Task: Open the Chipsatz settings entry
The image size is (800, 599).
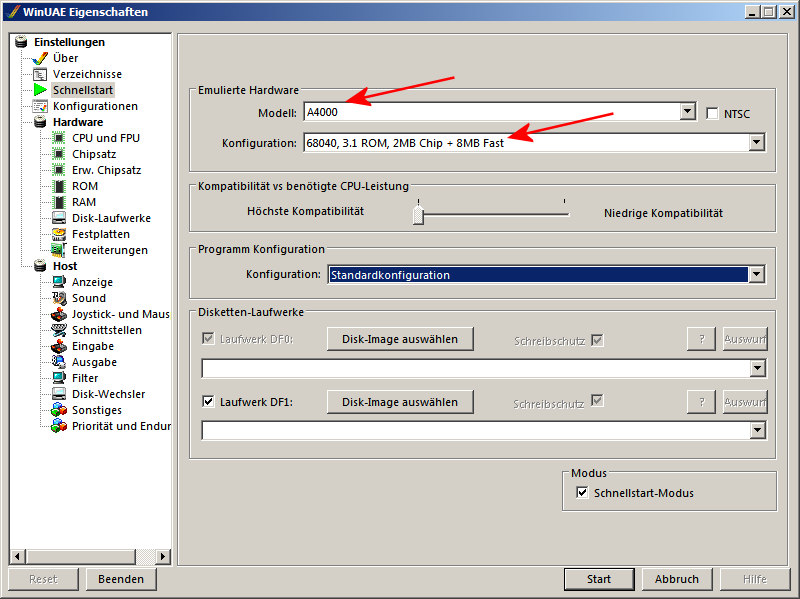Action: (x=94, y=154)
